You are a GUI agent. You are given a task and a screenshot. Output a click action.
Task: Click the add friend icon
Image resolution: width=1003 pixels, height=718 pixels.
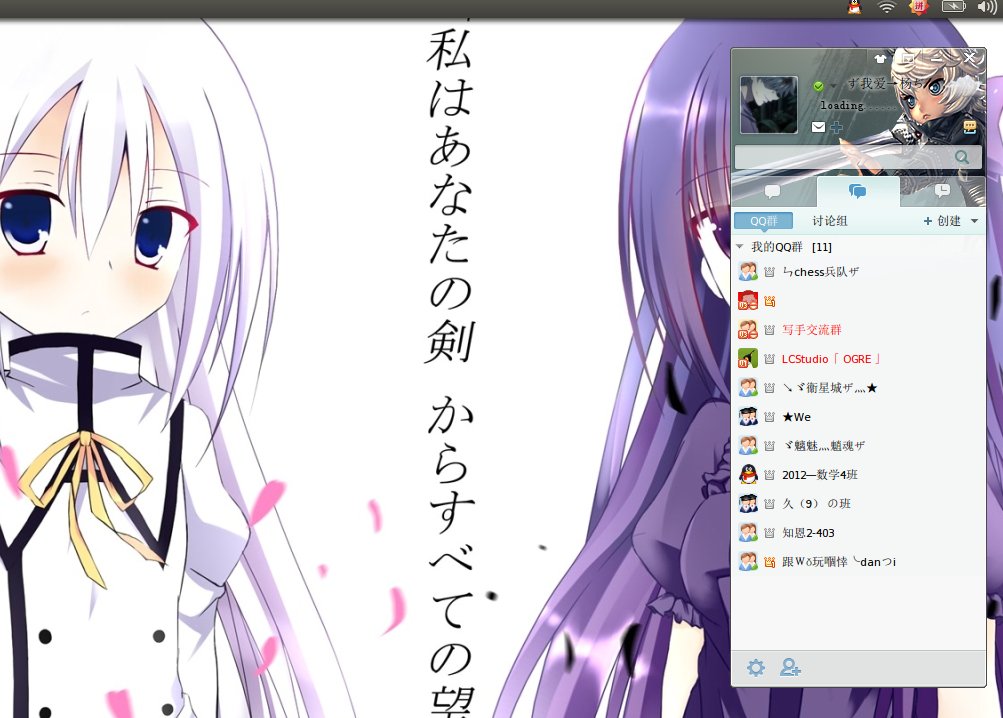point(790,668)
